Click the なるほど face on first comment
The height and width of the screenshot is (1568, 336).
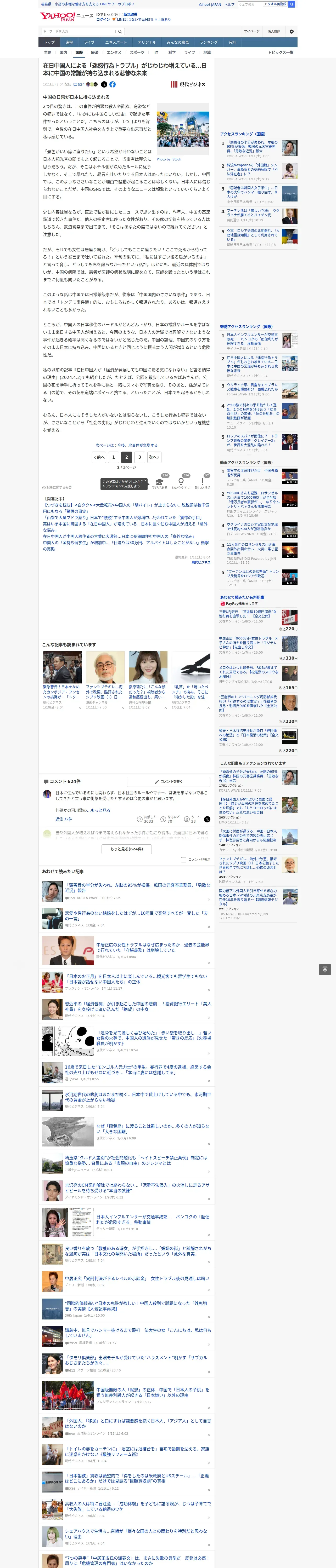coord(170,819)
